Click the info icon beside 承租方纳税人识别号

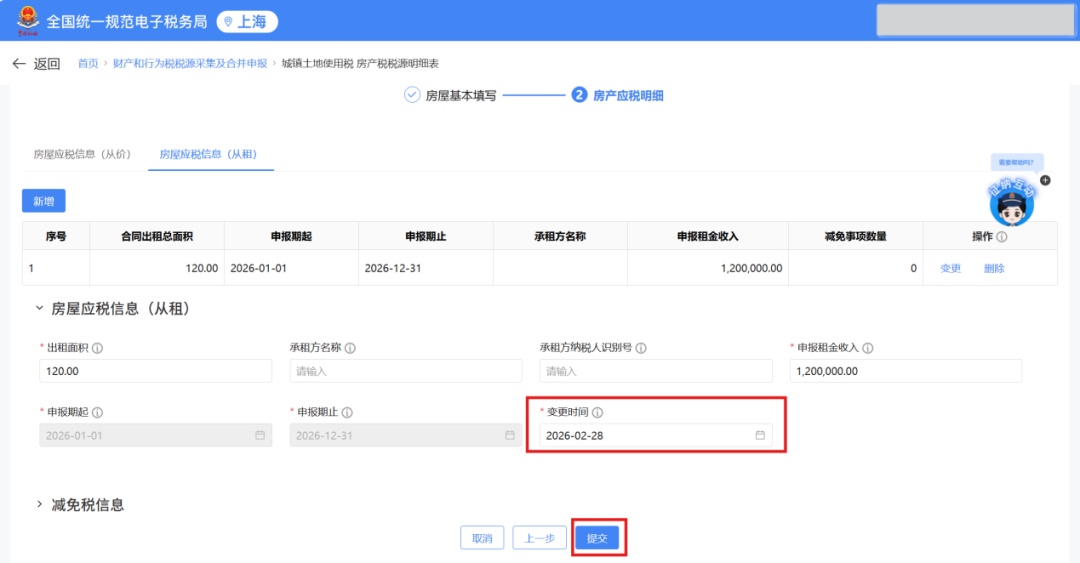641,349
